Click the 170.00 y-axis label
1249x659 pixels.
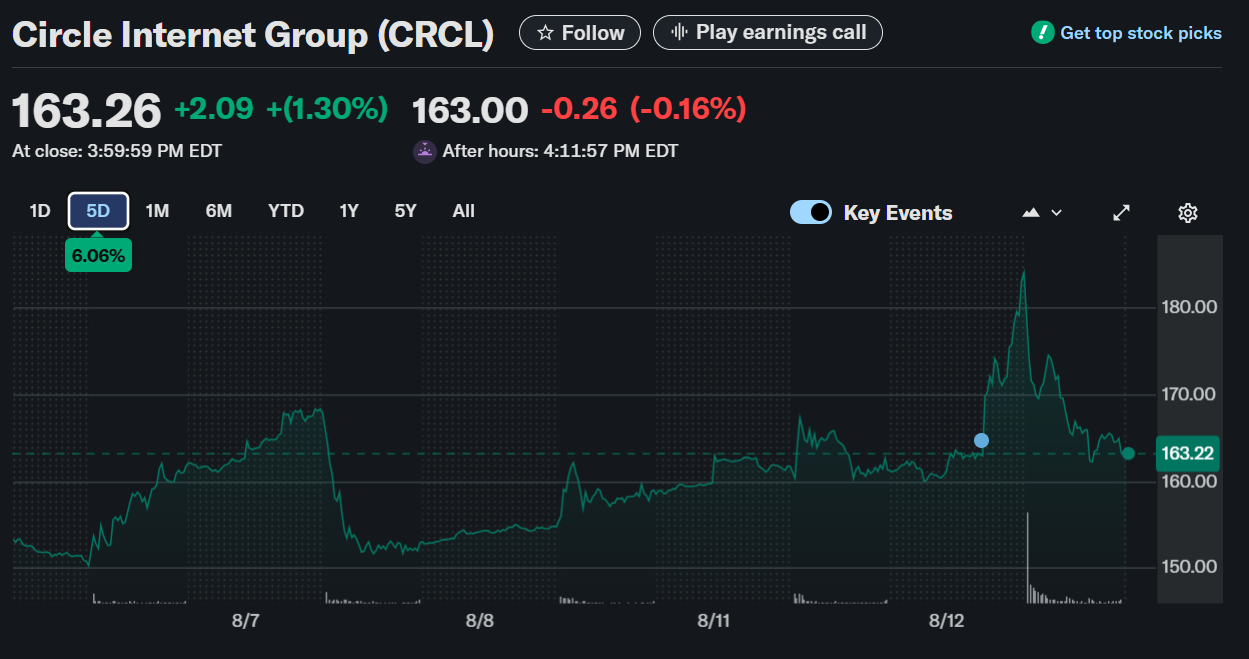[x=1189, y=394]
